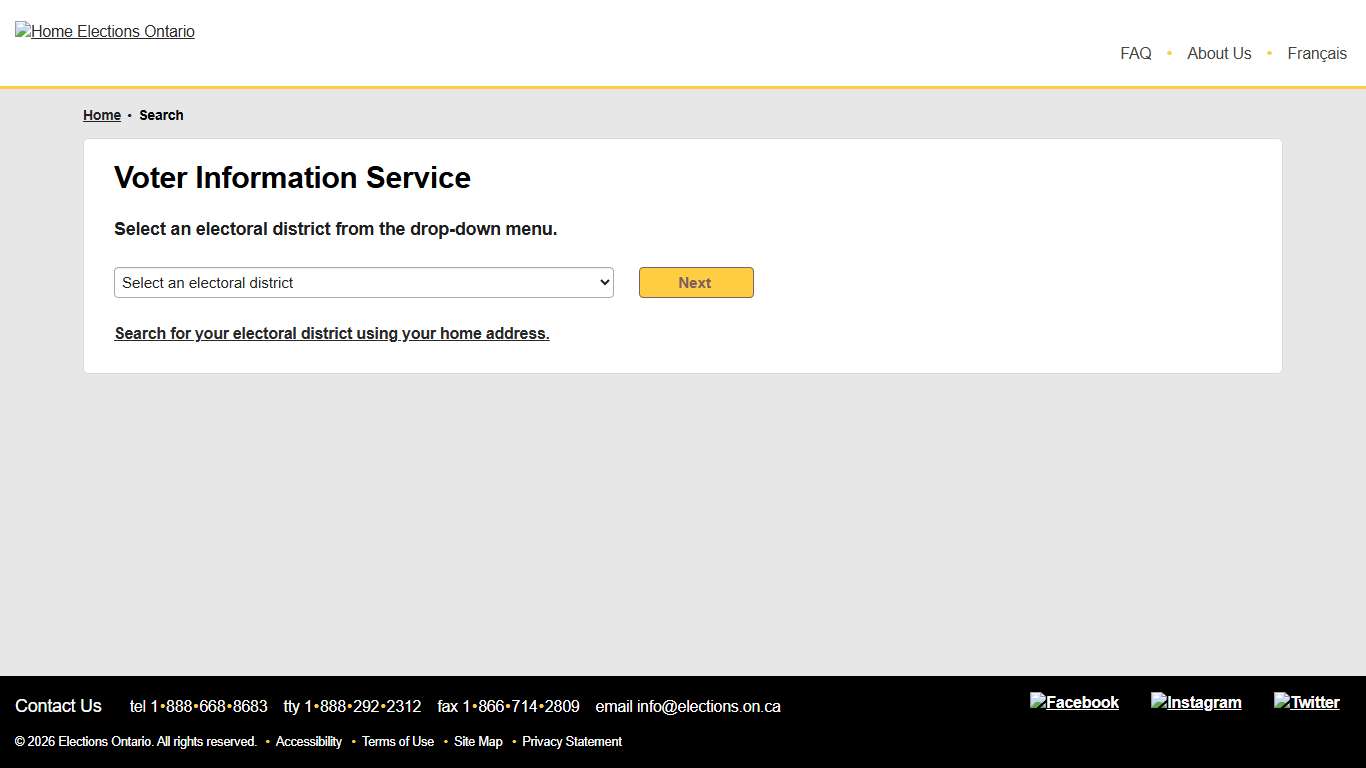1366x768 pixels.
Task: Click the Home Elections Ontario logo
Action: click(105, 31)
